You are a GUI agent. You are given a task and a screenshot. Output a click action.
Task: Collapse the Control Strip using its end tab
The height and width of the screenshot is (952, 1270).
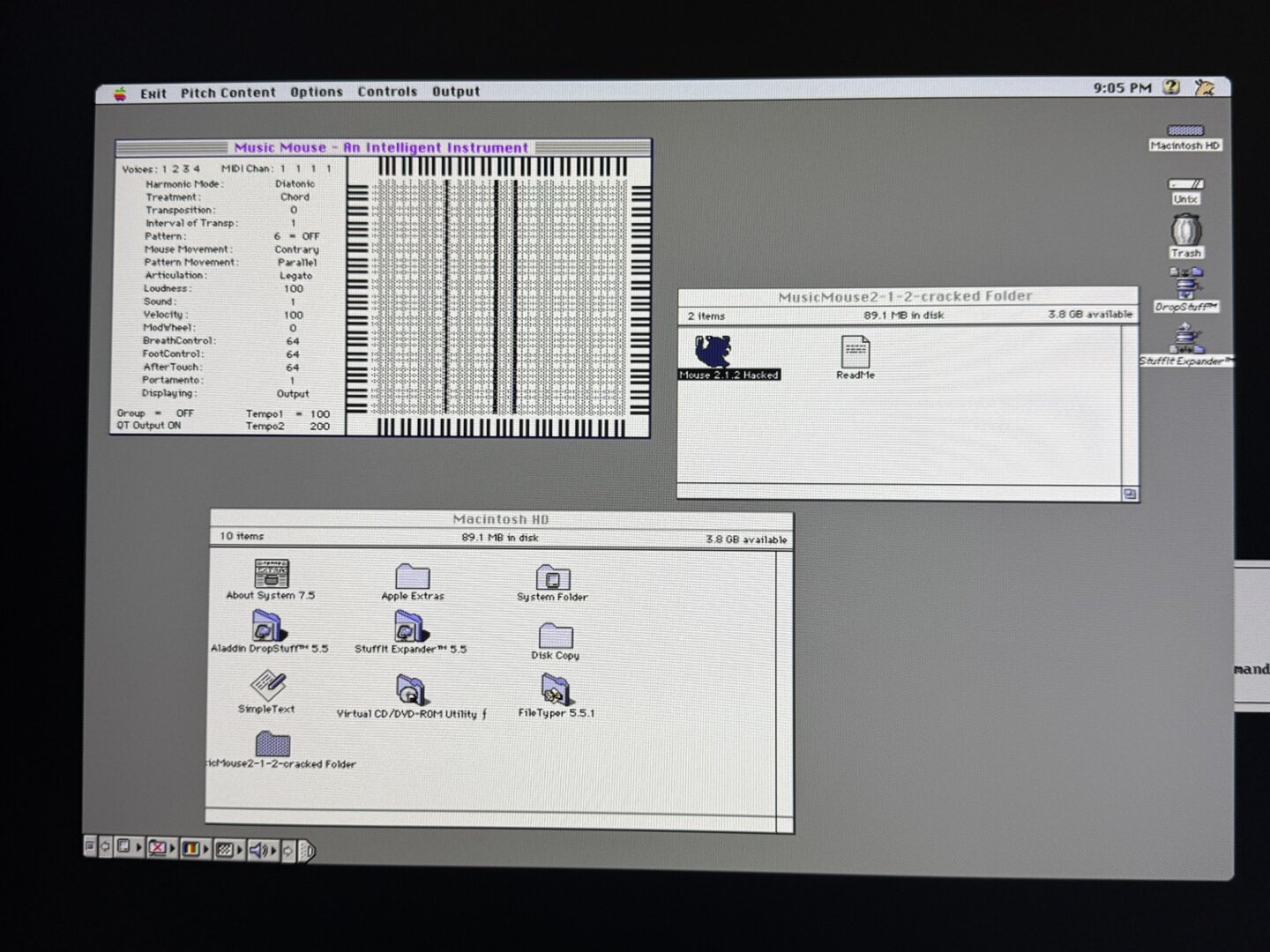point(306,851)
